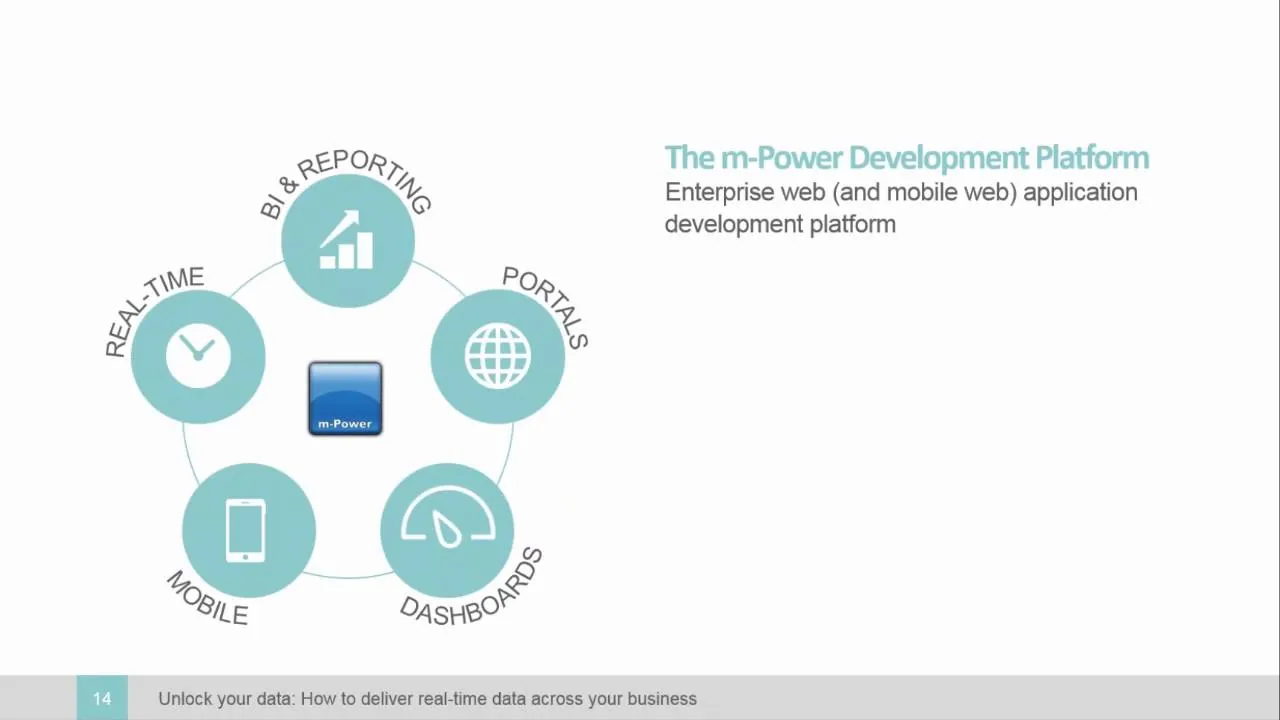Select the m-Power logo in the center

(x=345, y=399)
